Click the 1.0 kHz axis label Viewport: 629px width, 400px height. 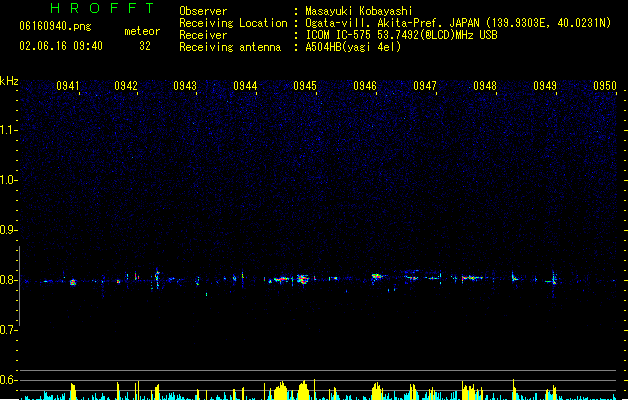8,180
